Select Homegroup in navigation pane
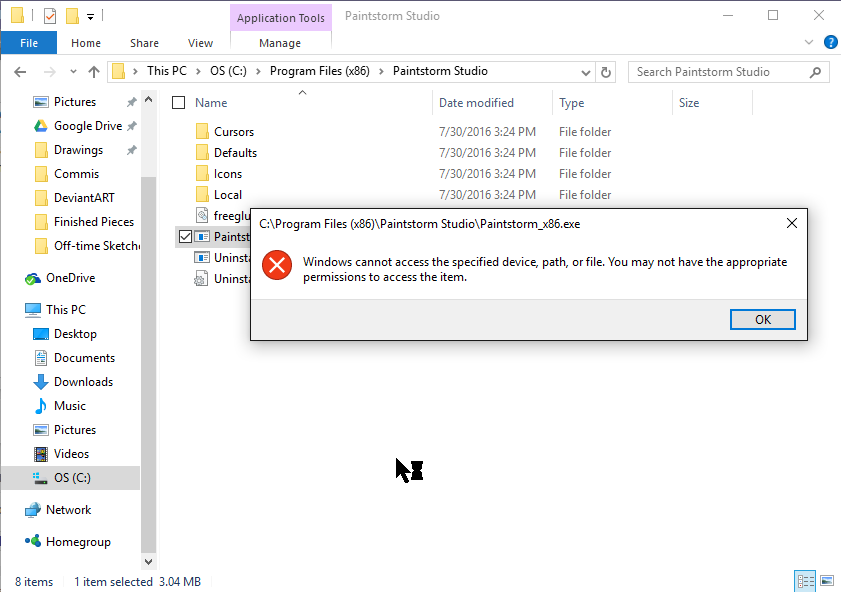 [78, 542]
